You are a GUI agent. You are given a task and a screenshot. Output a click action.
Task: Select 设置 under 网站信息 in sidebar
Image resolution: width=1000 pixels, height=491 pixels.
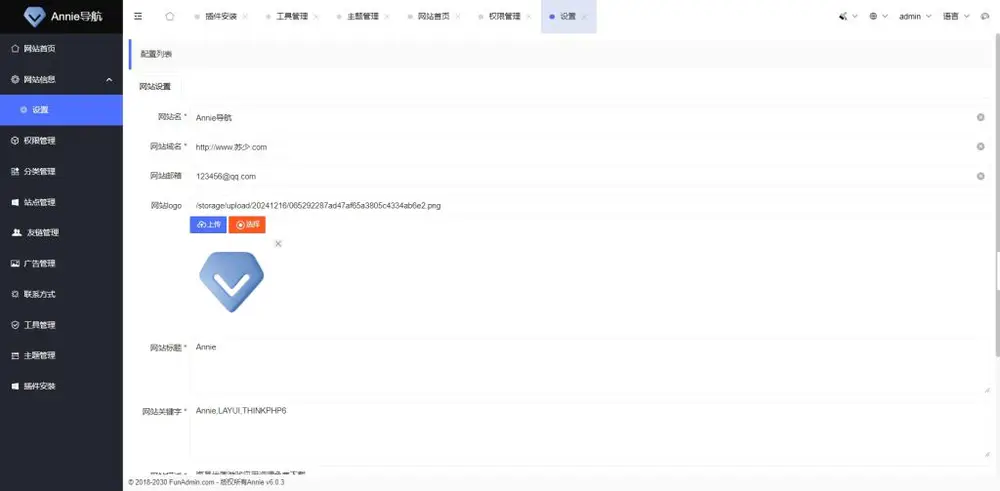tap(61, 110)
